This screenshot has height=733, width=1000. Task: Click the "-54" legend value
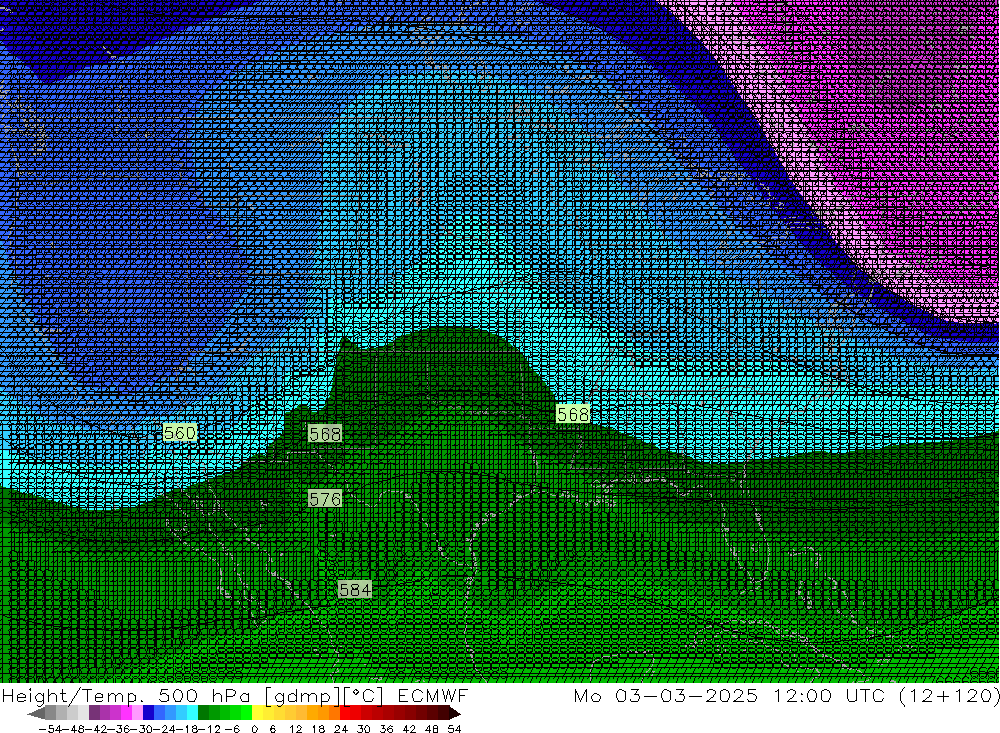coord(50,729)
